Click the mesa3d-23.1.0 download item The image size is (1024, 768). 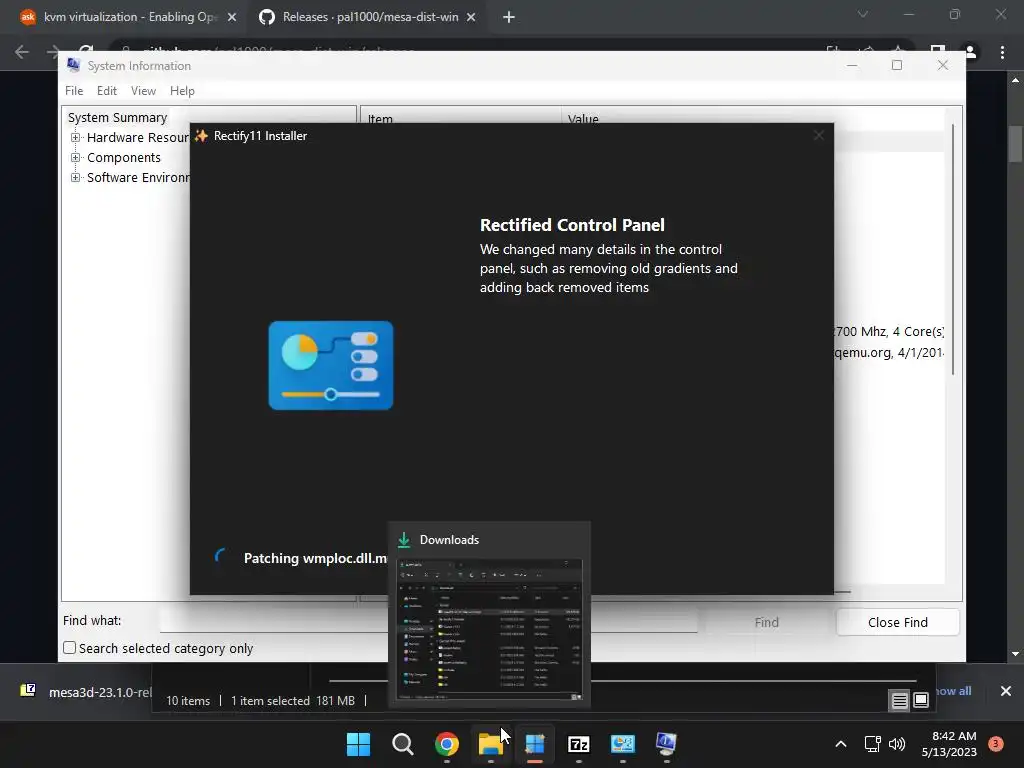click(x=86, y=692)
